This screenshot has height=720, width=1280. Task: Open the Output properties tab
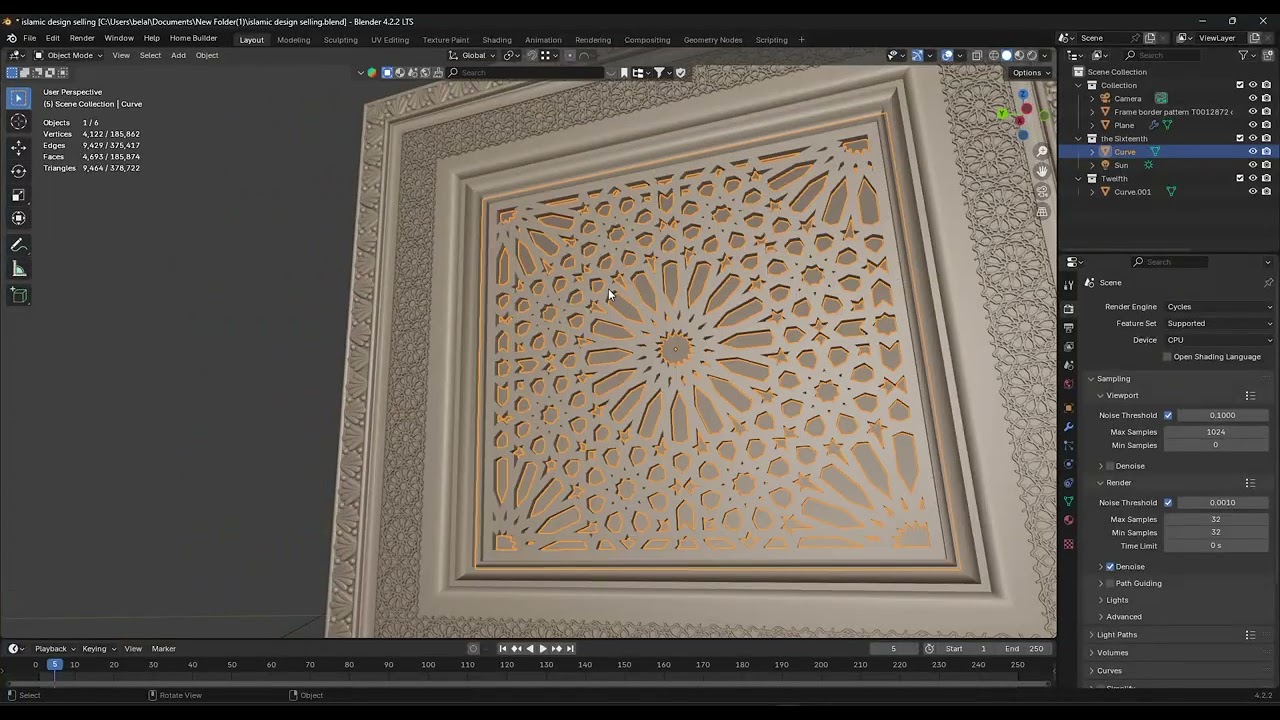pyautogui.click(x=1068, y=327)
